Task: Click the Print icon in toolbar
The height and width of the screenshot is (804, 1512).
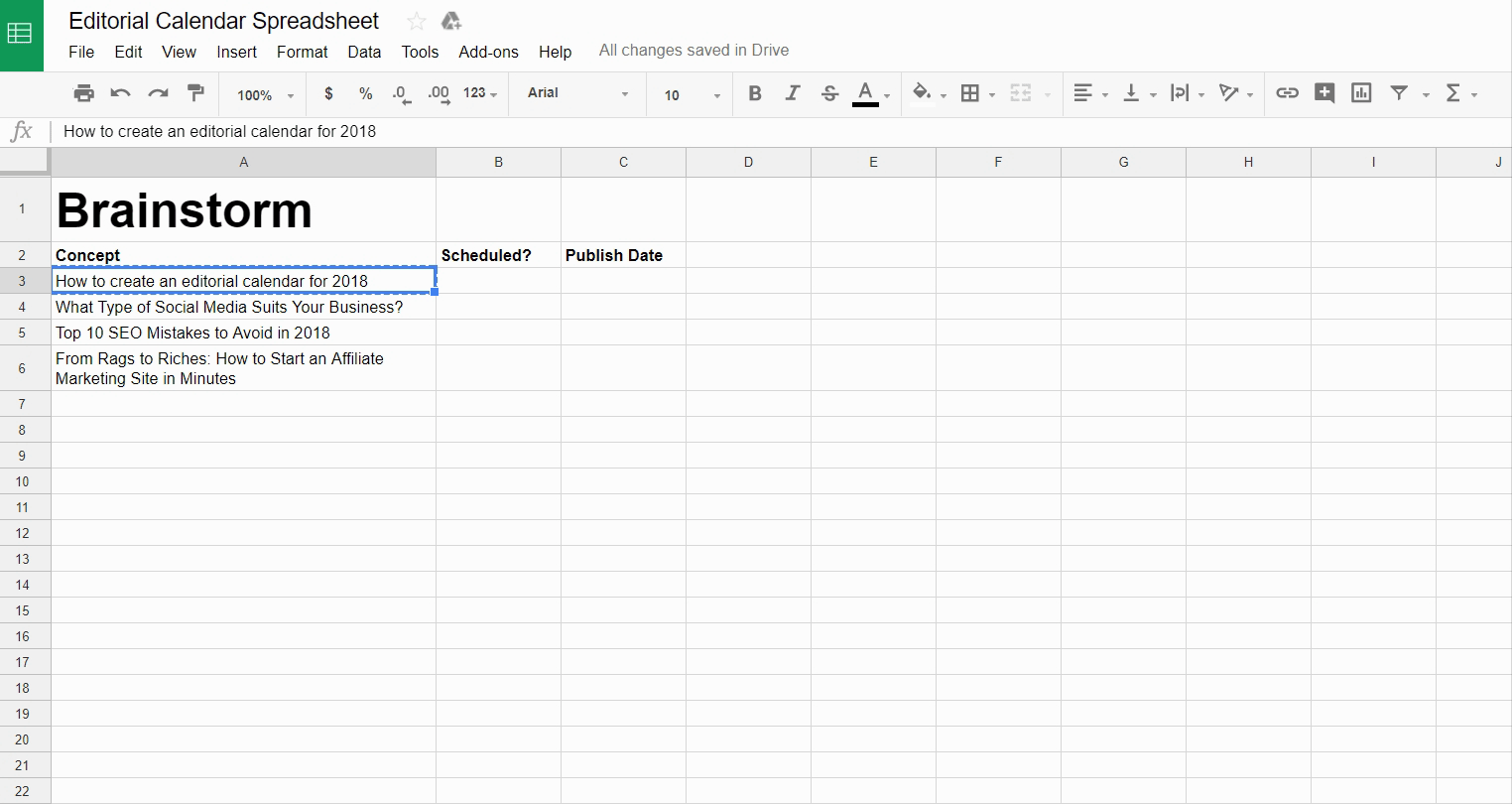Action: point(84,93)
